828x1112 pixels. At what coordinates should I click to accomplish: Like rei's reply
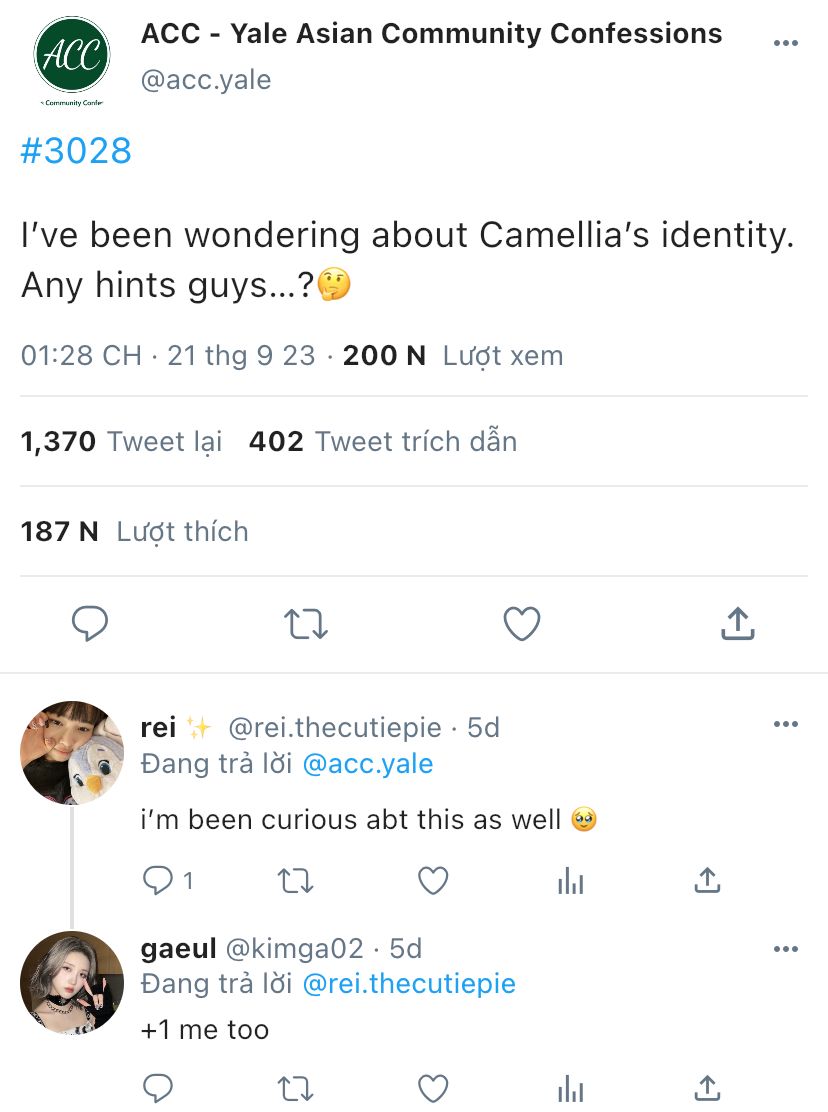click(432, 880)
